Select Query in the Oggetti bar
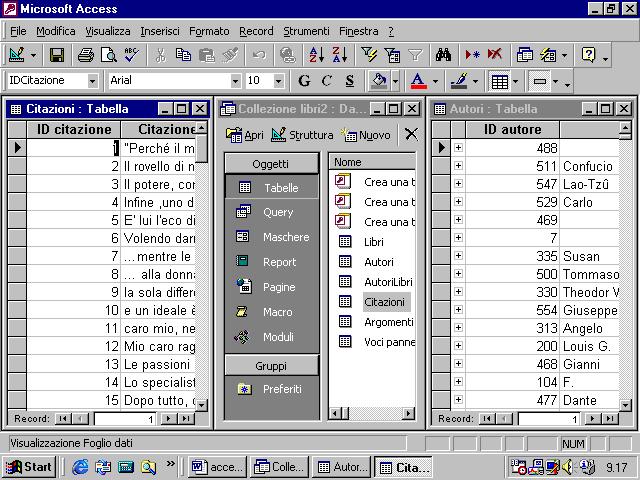640x480 pixels. click(x=271, y=212)
